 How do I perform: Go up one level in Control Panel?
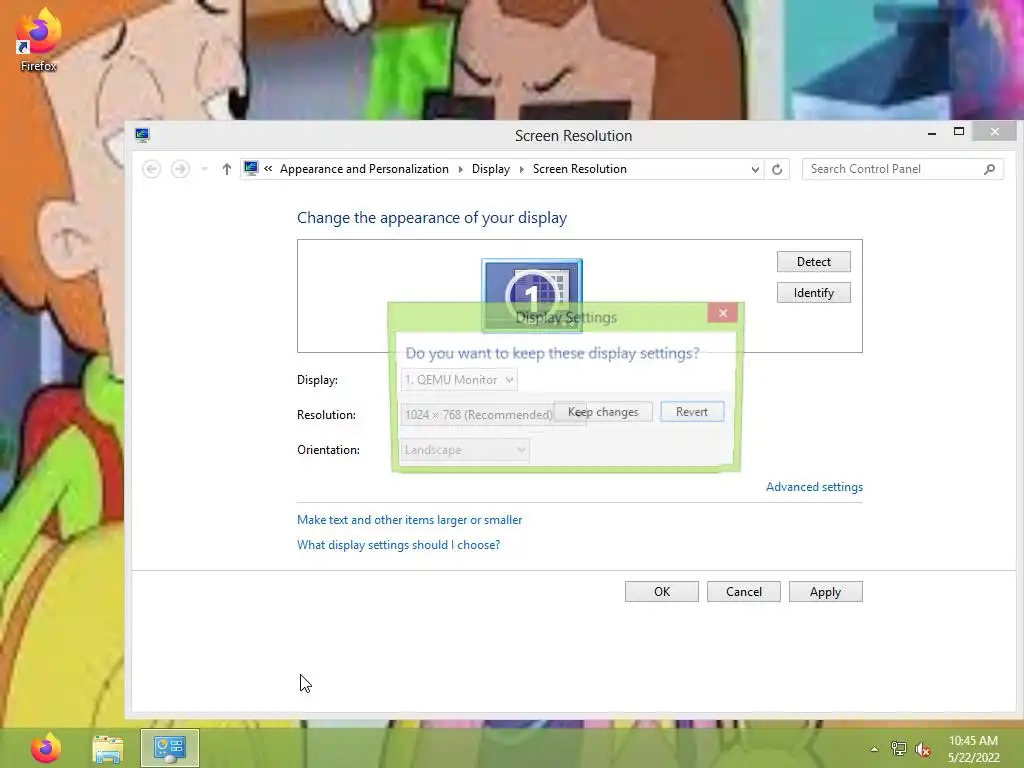(x=227, y=169)
